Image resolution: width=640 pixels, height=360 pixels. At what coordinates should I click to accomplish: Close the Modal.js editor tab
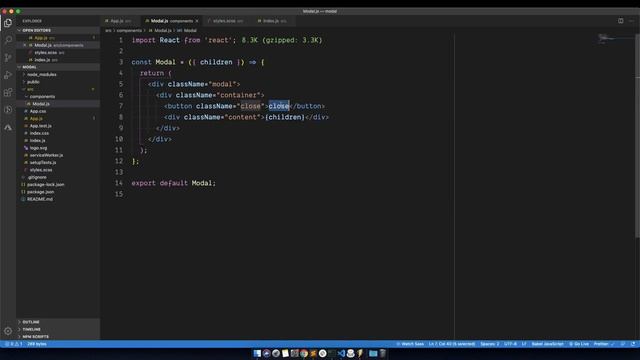[197, 21]
